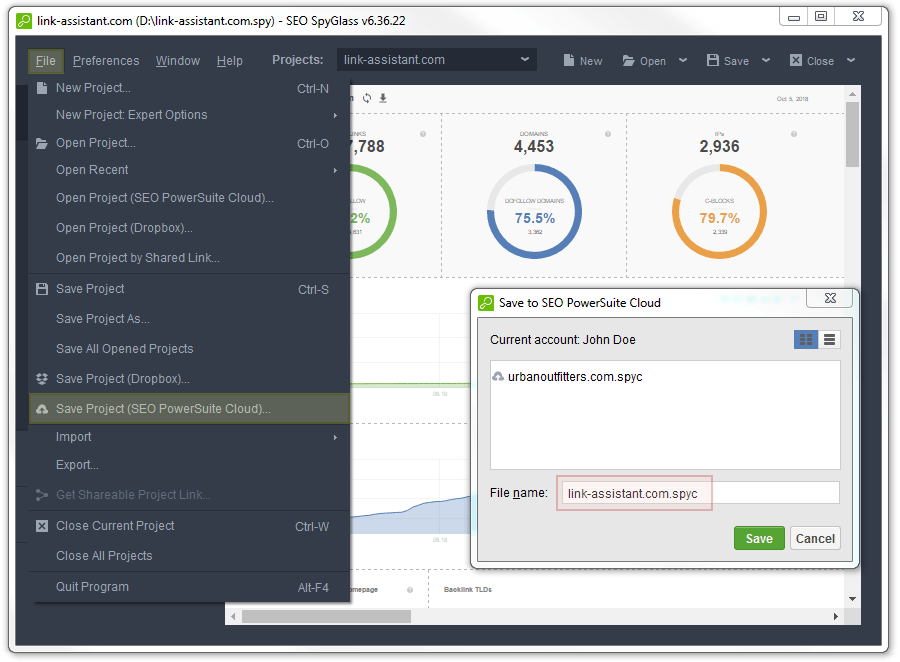The image size is (900, 662).
Task: Click the green Save button in the dialog
Action: tap(759, 539)
